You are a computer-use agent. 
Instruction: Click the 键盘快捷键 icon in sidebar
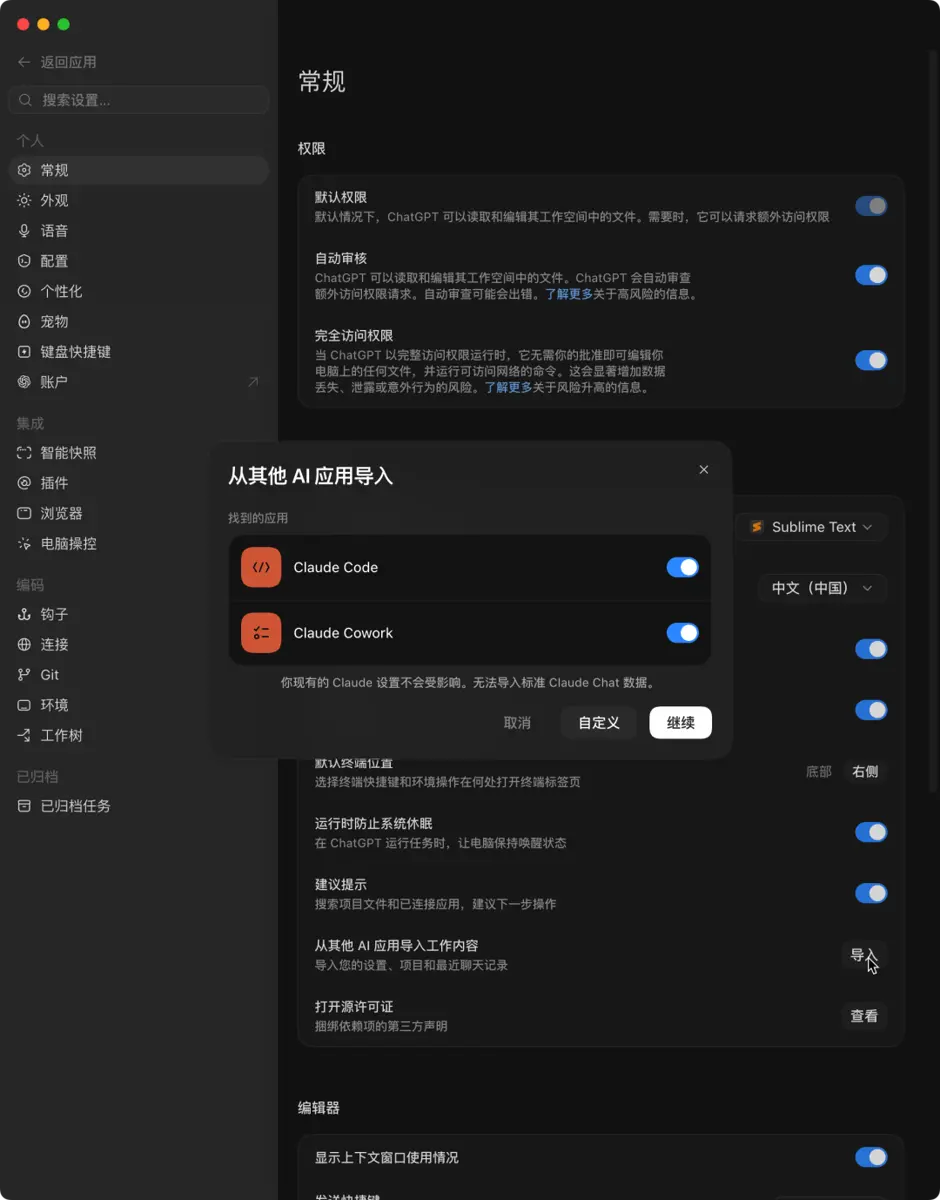click(x=24, y=352)
